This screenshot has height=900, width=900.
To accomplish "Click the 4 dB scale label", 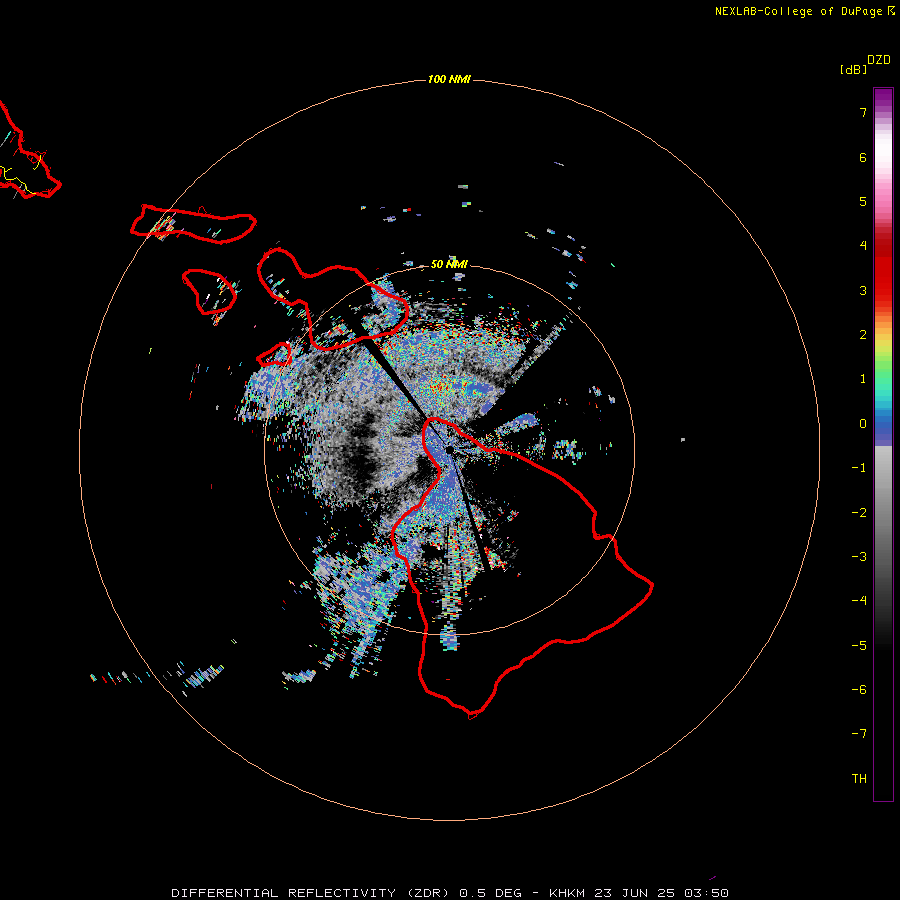I will coord(863,246).
